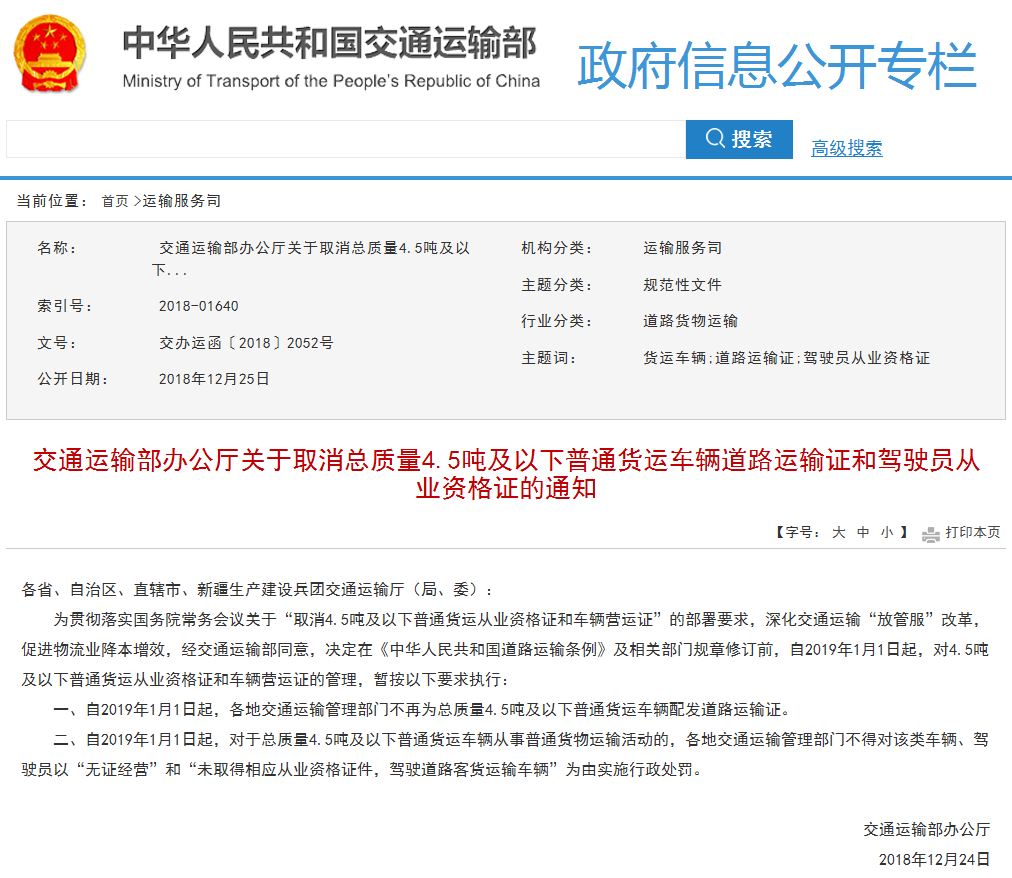Click the 中华人民共和国交通运输部 site title
Viewport: 1012px width, 878px height.
pyautogui.click(x=330, y=44)
